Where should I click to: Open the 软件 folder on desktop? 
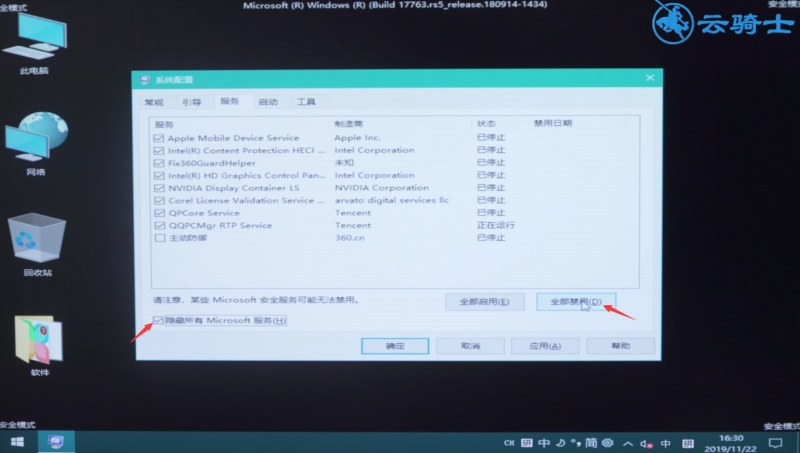(x=39, y=346)
